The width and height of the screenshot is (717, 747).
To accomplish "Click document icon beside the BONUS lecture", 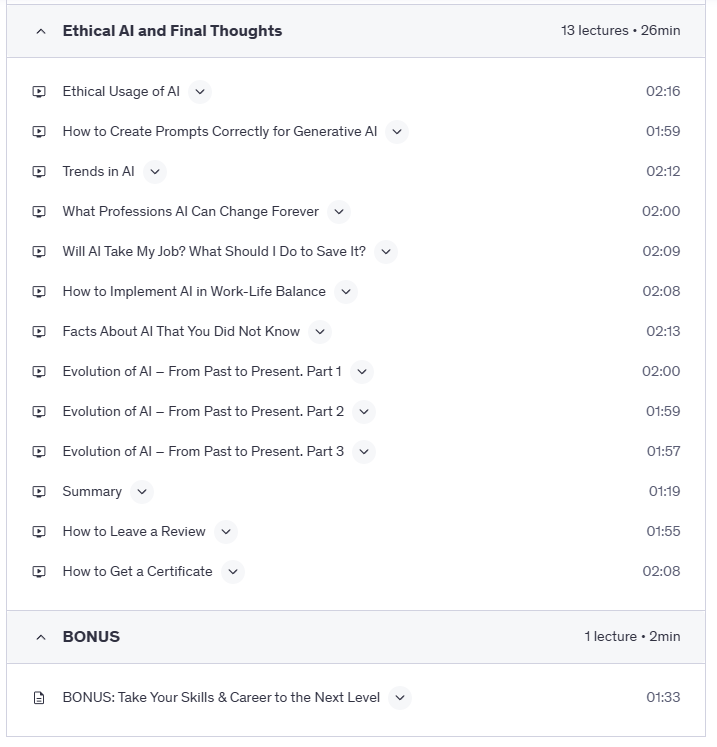I will pyautogui.click(x=39, y=698).
